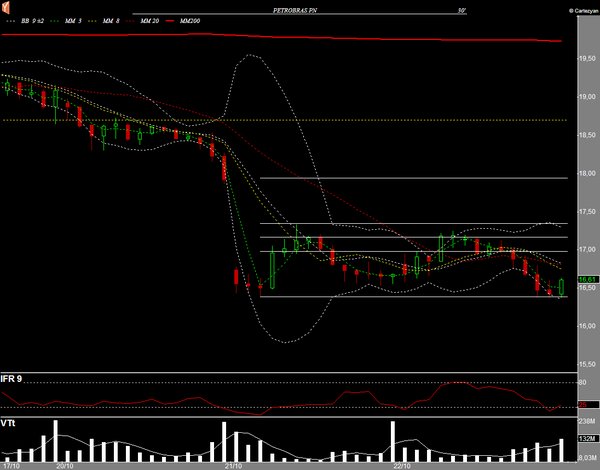The width and height of the screenshot is (600, 470).
Task: Click the 132M volume axis label
Action: tap(586, 440)
